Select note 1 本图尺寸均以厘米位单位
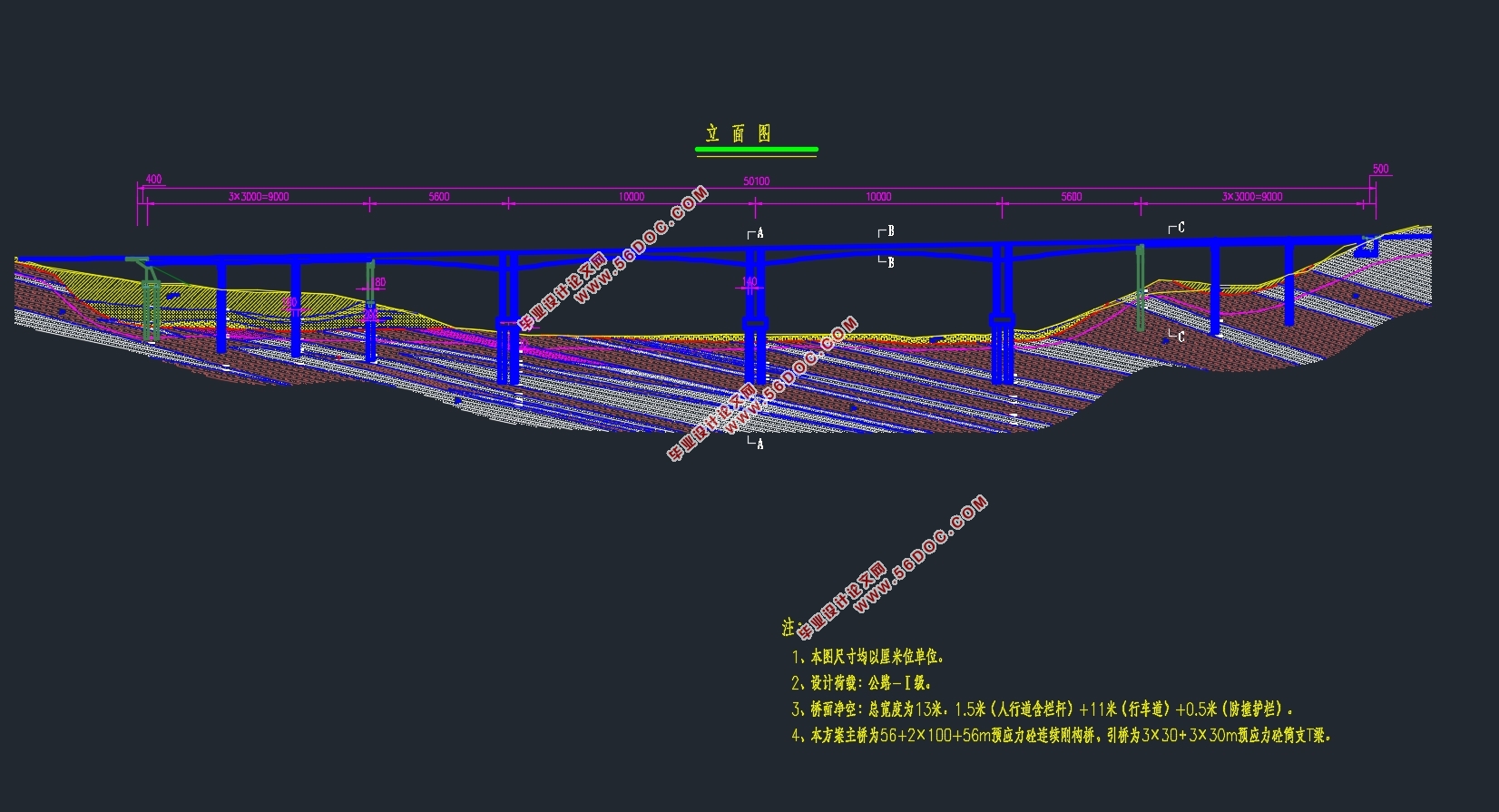This screenshot has width=1499, height=812. click(x=868, y=657)
